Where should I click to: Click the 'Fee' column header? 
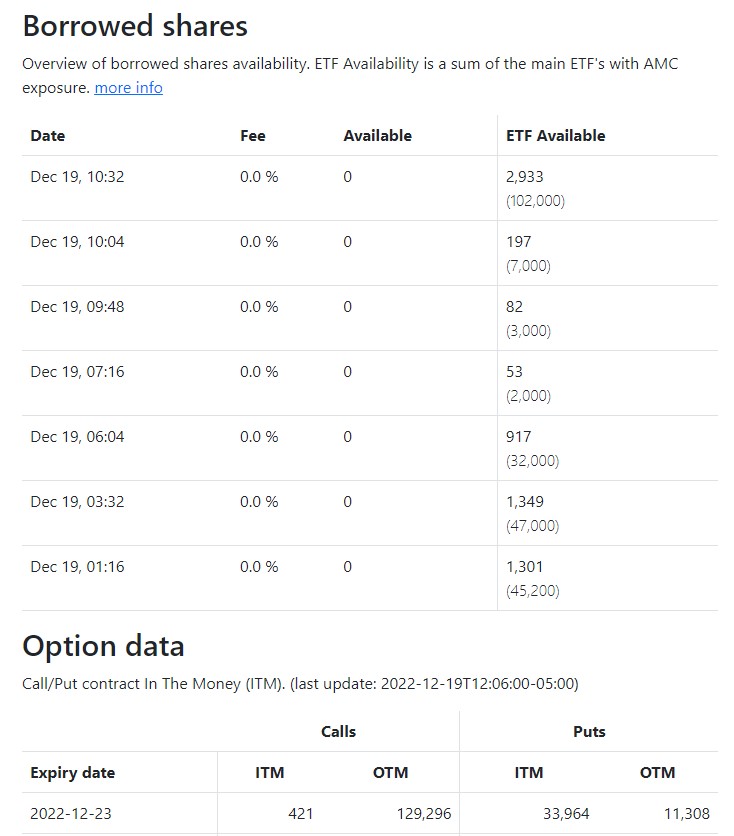(253, 136)
